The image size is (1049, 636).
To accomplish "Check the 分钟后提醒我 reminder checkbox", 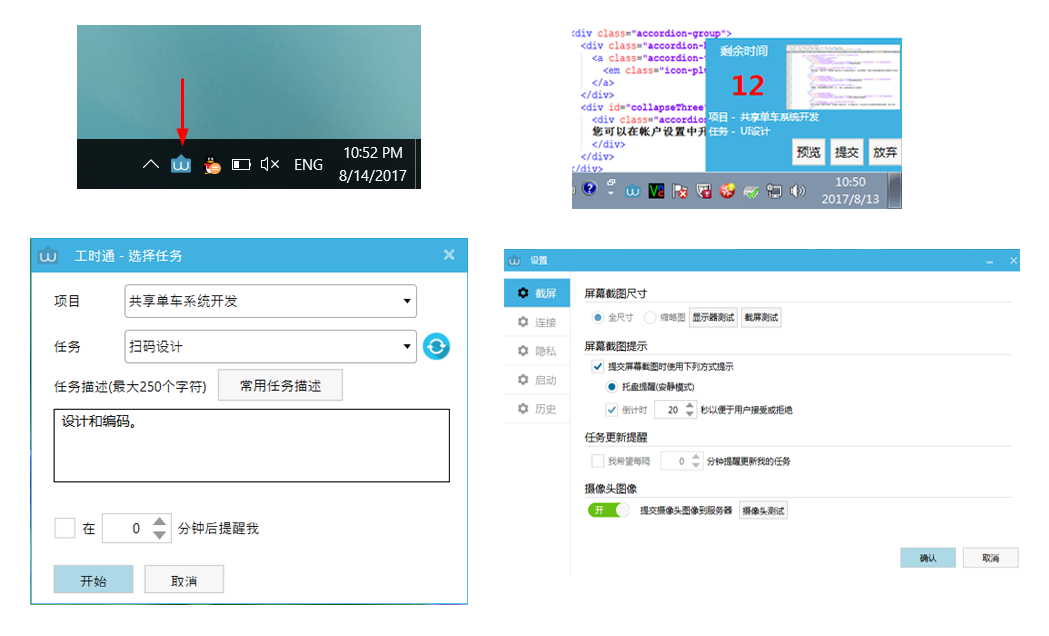I will click(65, 528).
